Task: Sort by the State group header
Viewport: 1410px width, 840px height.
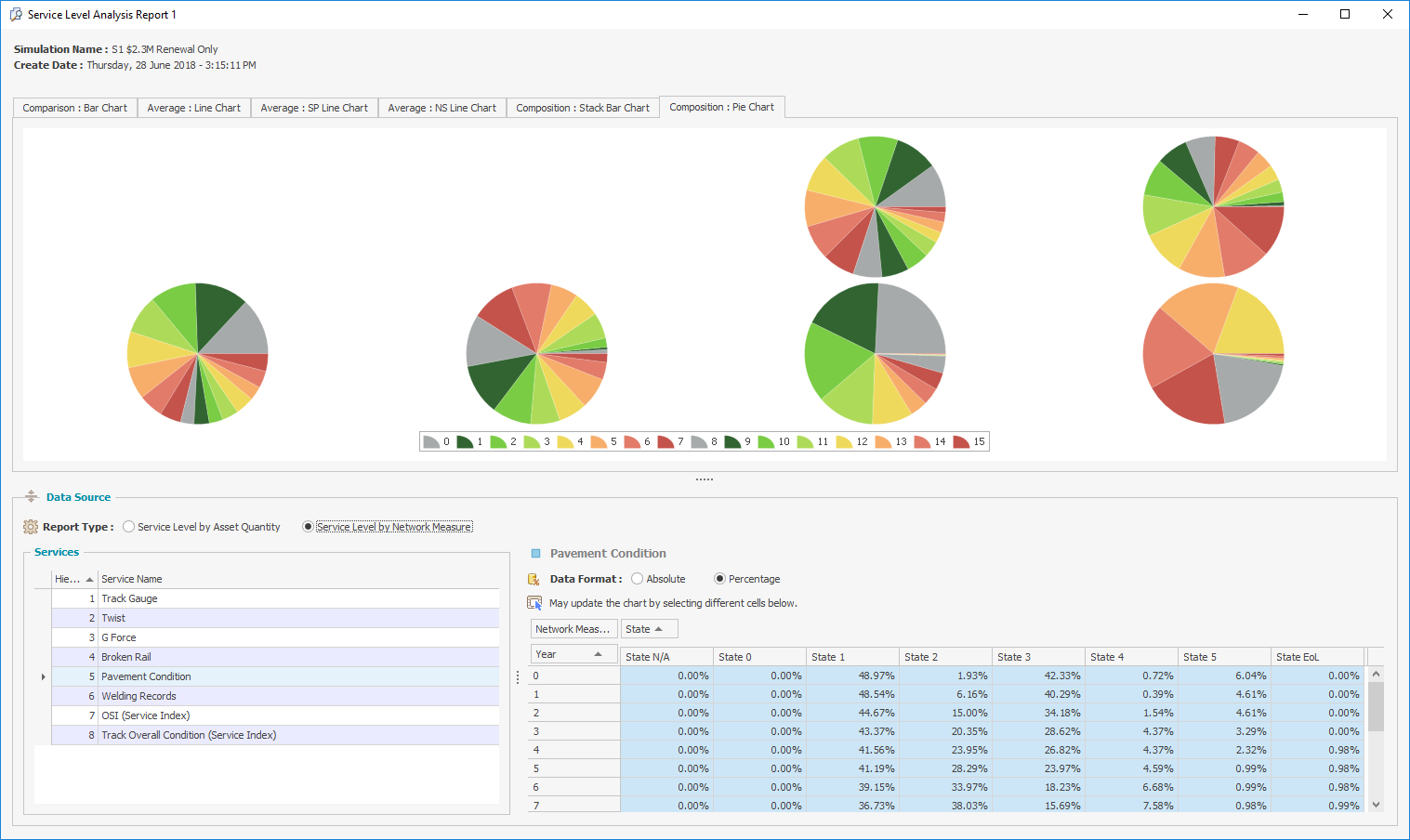Action: click(649, 629)
